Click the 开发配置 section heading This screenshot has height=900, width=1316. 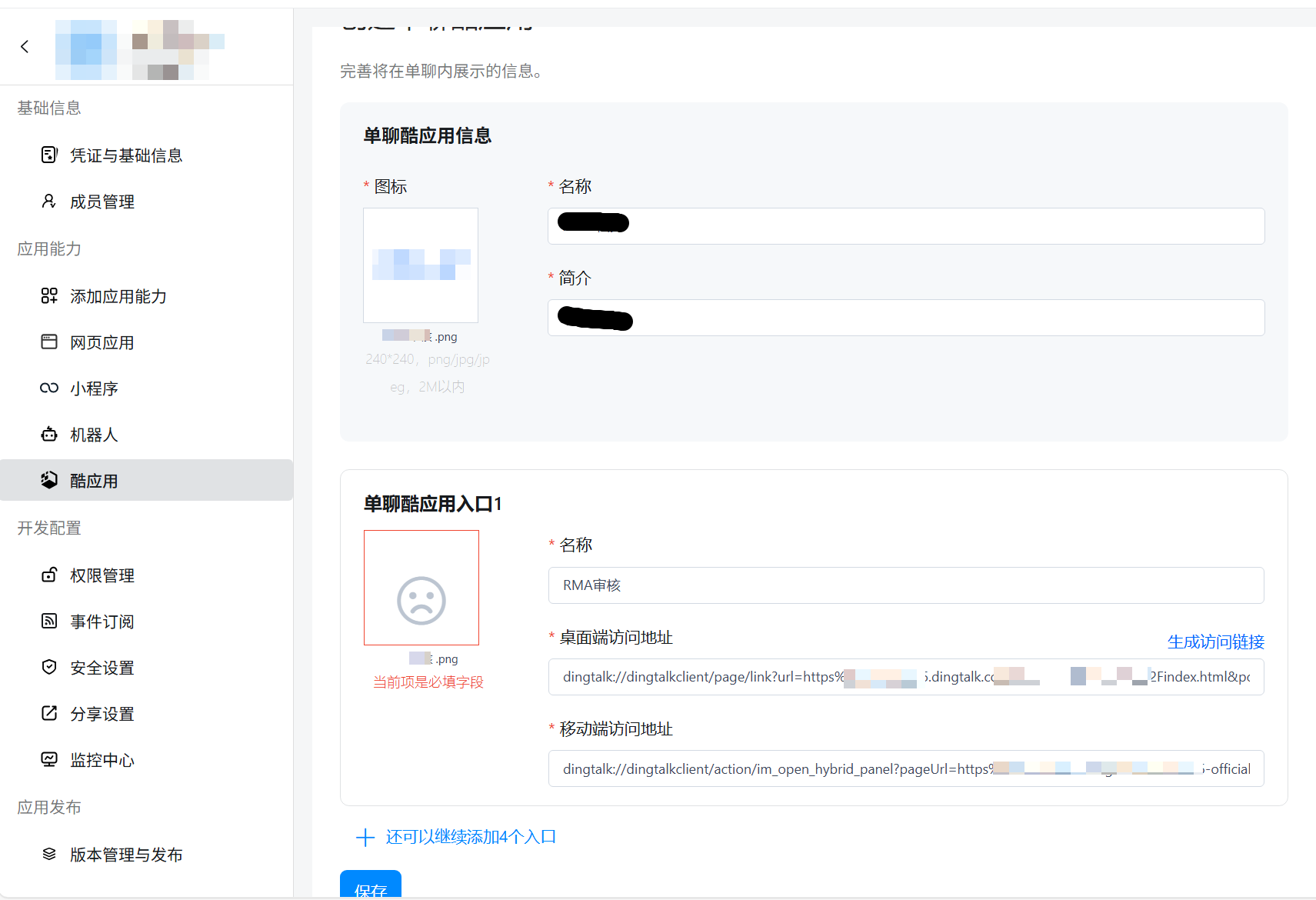coord(49,528)
